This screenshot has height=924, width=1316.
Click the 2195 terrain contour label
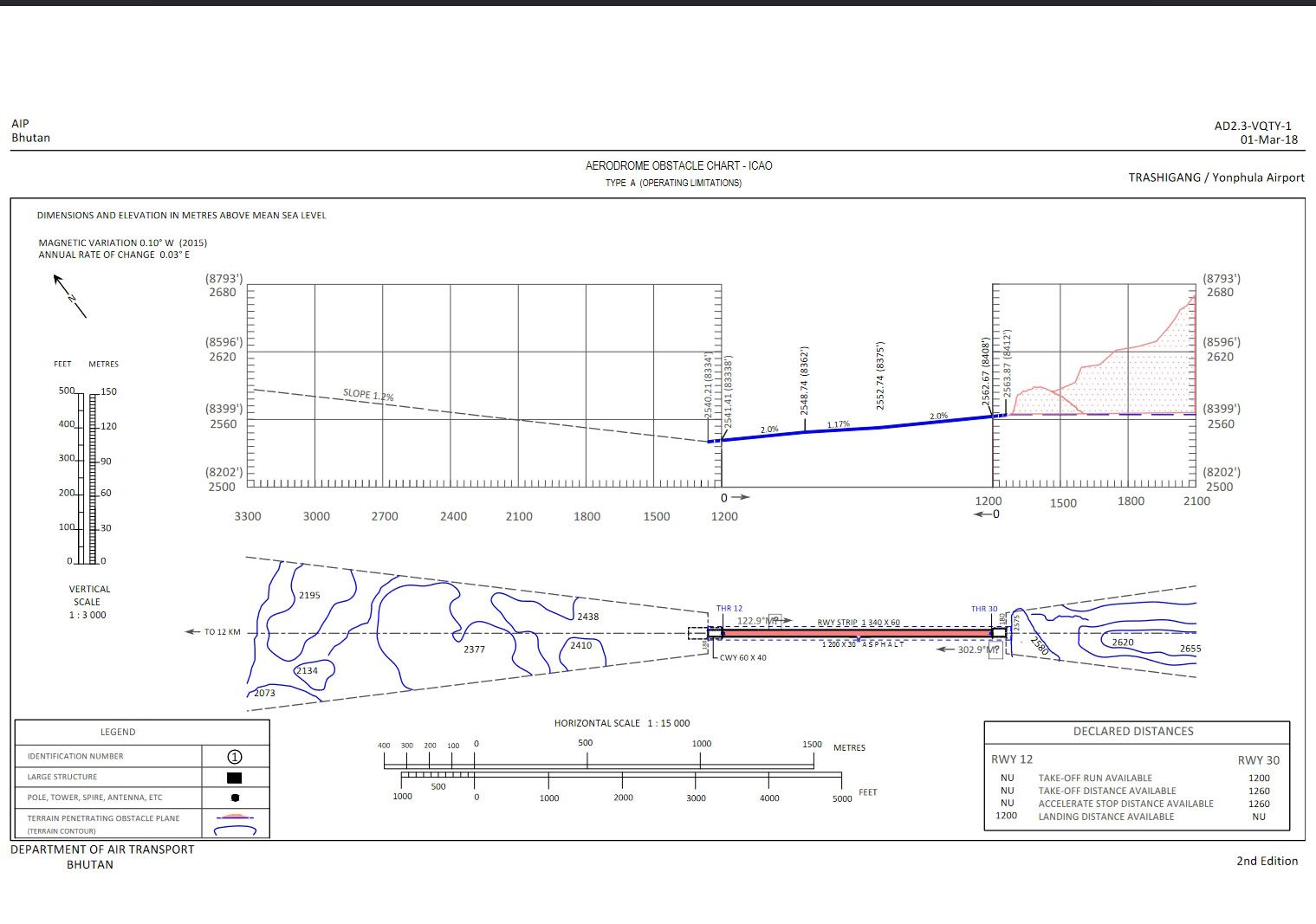pyautogui.click(x=309, y=596)
